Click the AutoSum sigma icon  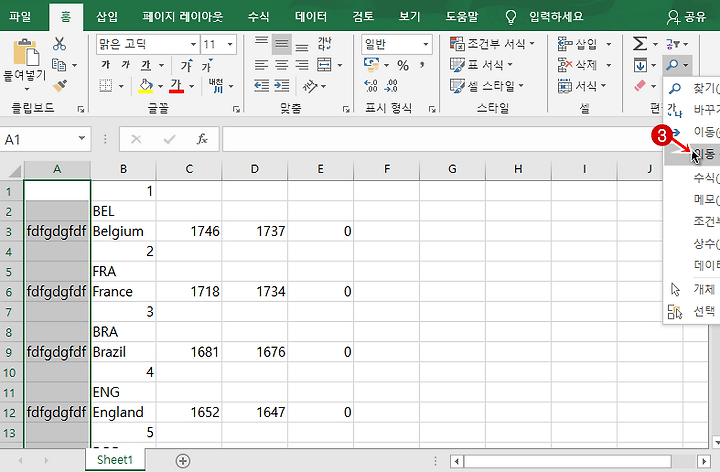pos(640,44)
